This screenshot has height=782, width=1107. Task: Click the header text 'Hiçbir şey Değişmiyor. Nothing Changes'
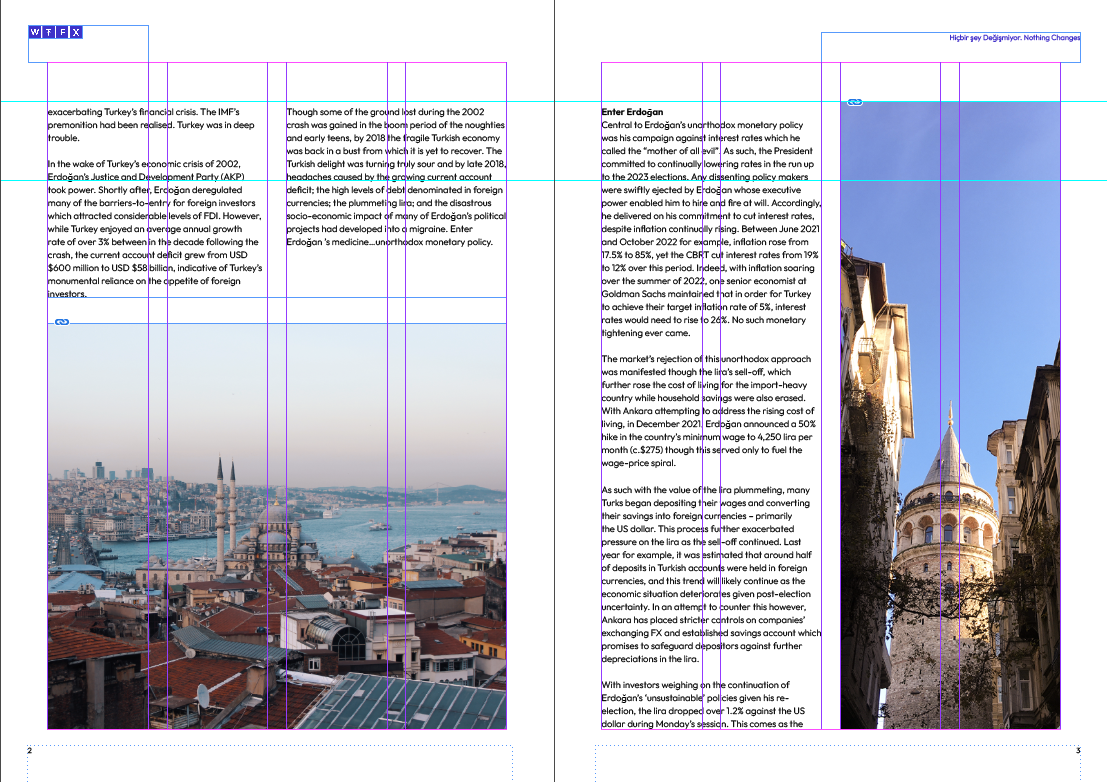[x=1015, y=38]
